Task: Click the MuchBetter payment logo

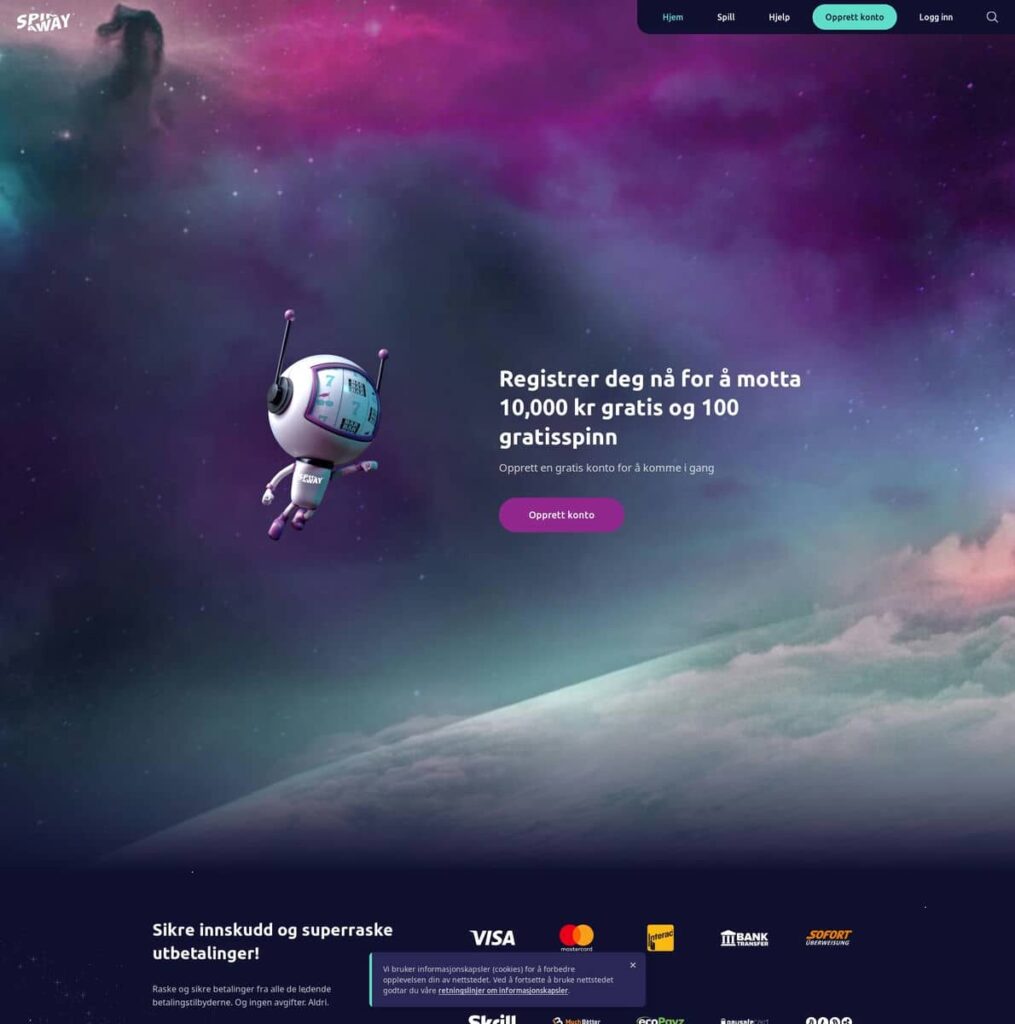Action: pos(576,1020)
